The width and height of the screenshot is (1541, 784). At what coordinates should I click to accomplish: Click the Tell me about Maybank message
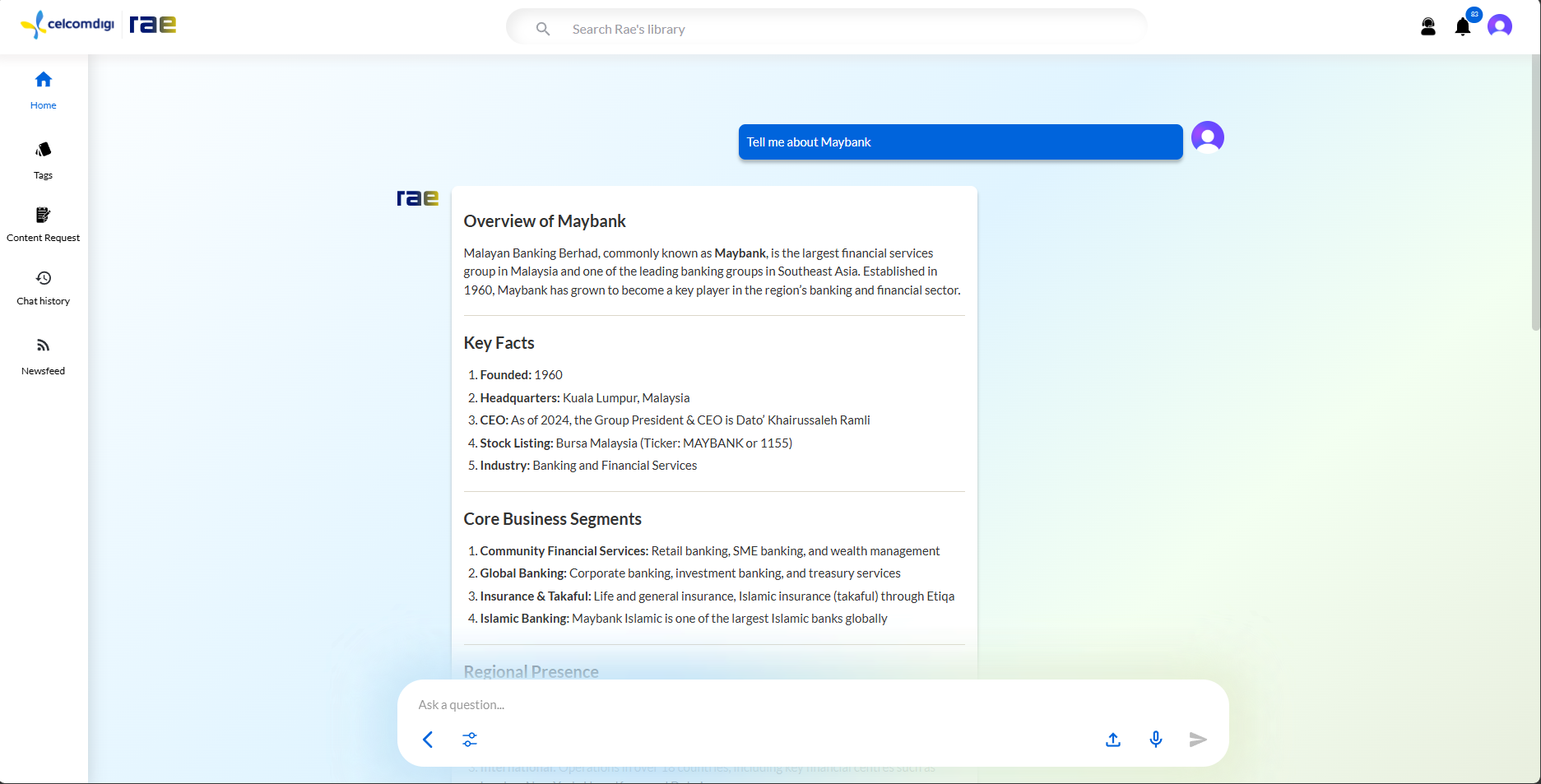tap(961, 142)
